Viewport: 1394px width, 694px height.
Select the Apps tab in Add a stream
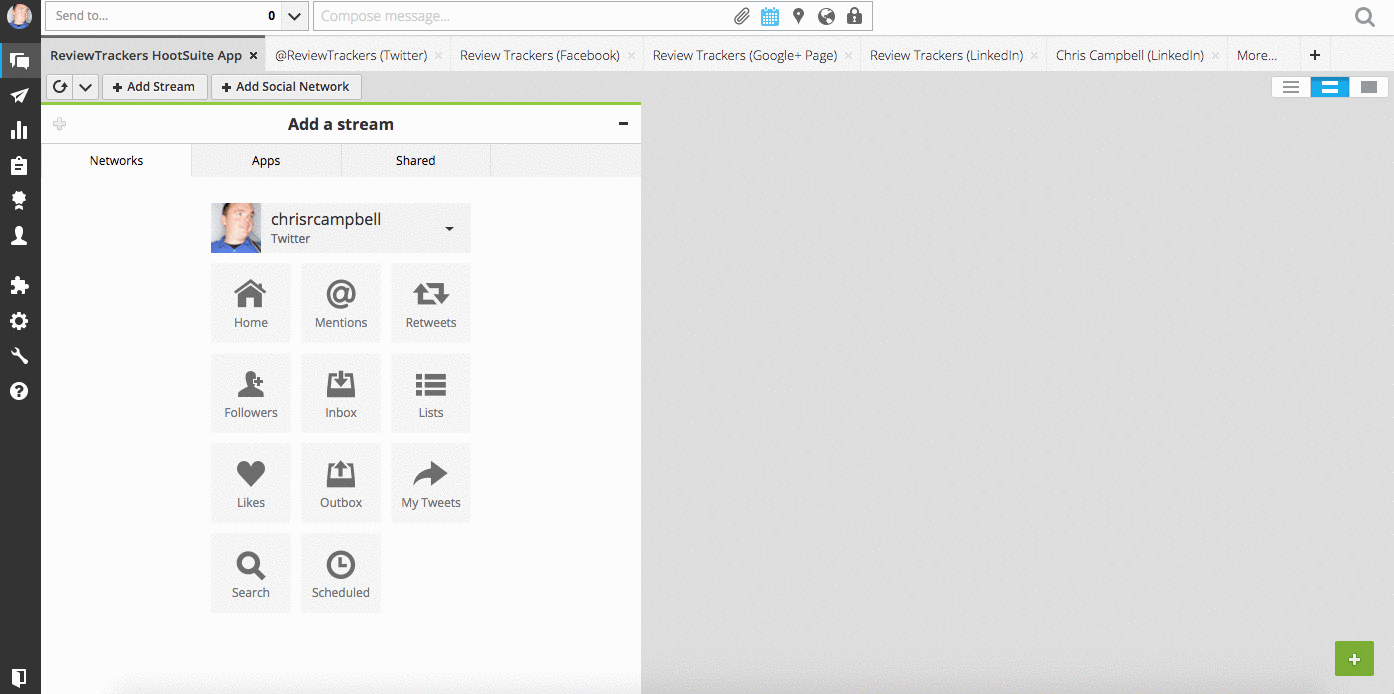click(266, 161)
